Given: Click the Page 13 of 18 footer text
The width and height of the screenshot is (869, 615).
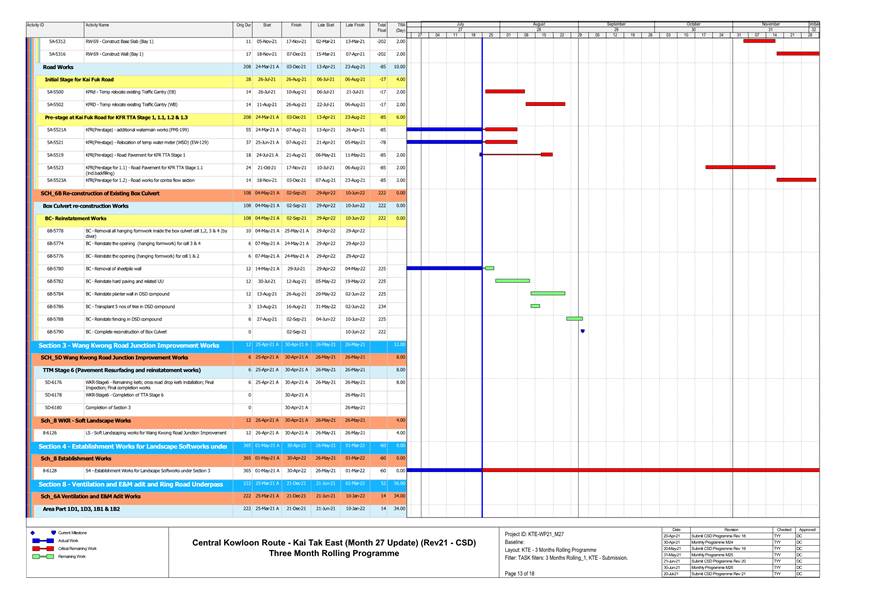Looking at the screenshot, I should pos(521,573).
